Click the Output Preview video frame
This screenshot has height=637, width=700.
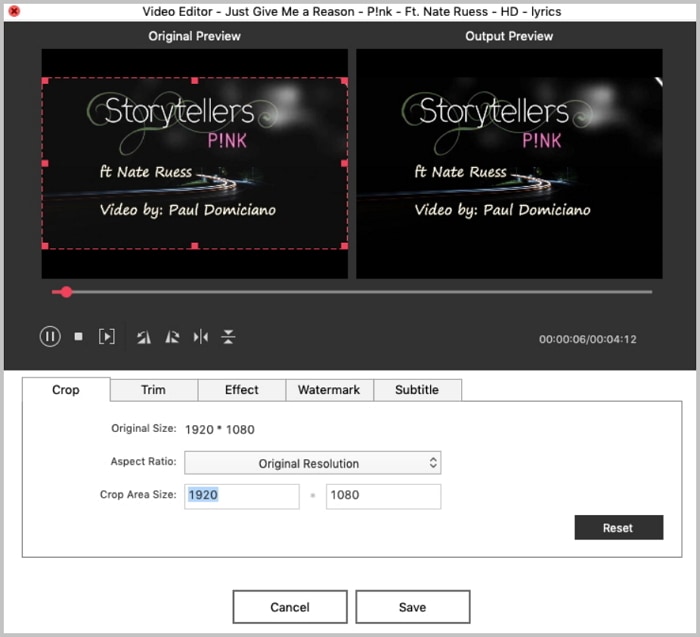click(x=509, y=164)
